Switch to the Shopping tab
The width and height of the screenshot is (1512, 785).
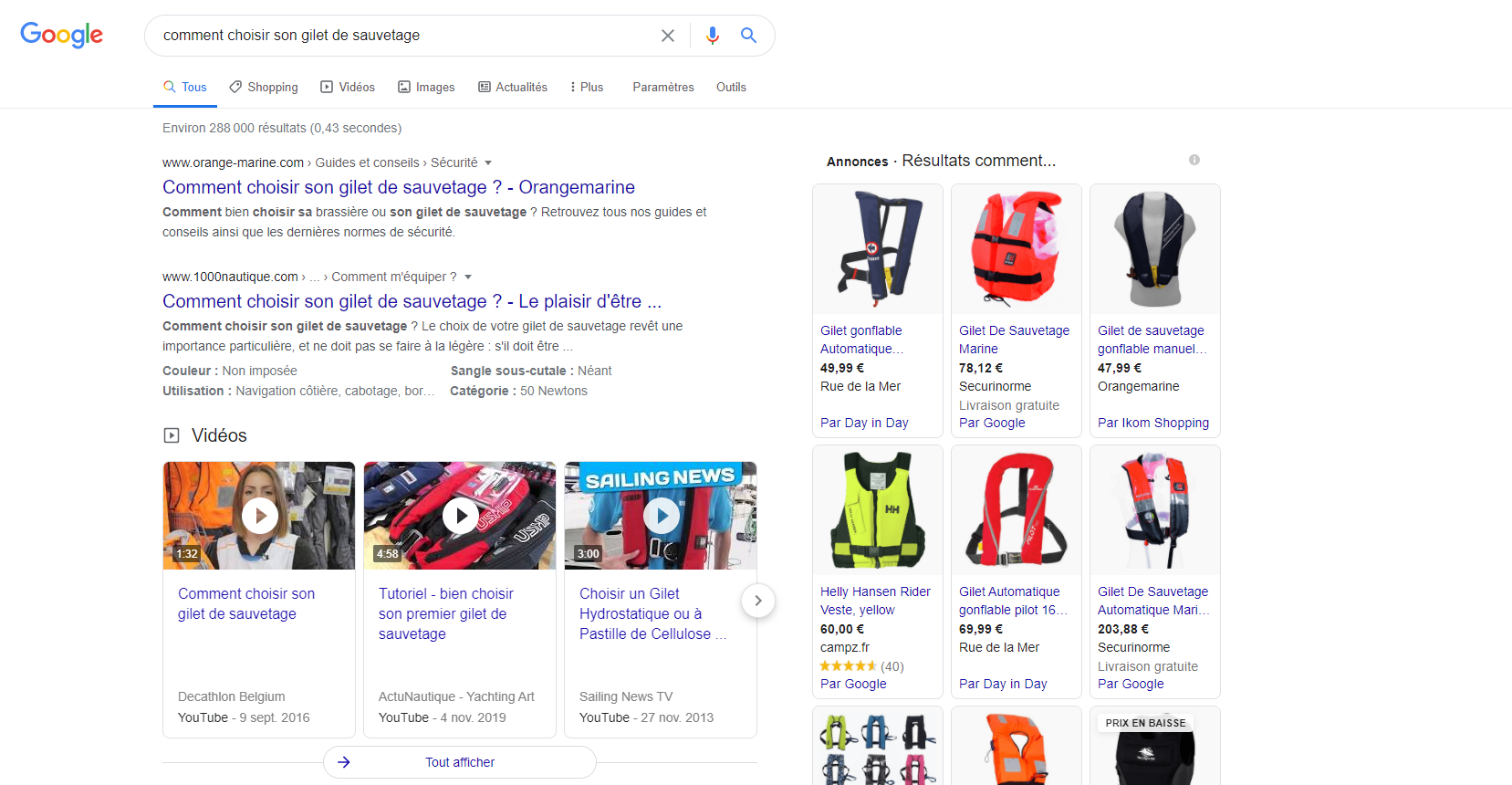click(x=264, y=88)
